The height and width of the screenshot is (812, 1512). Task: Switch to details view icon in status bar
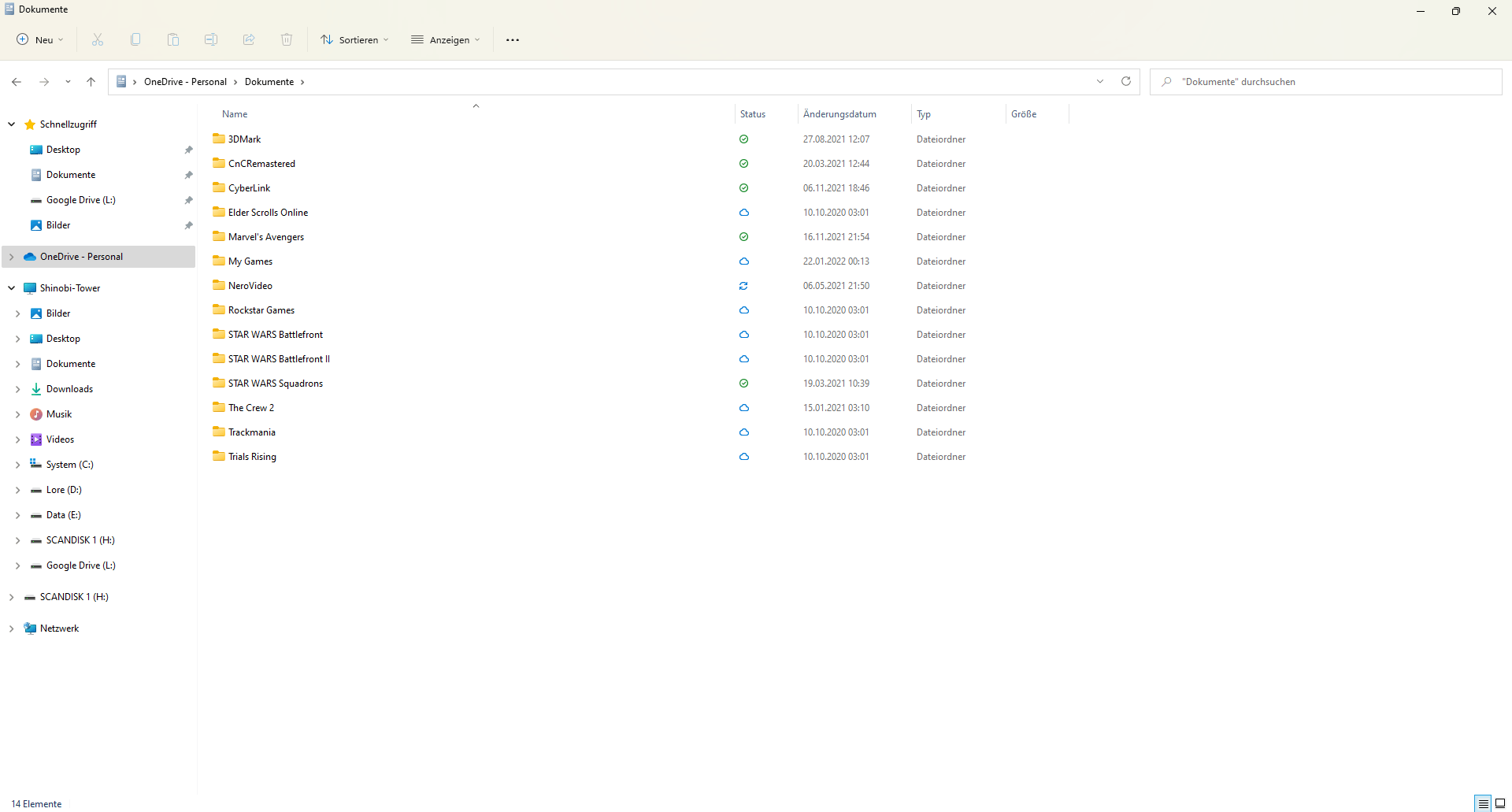tap(1484, 803)
